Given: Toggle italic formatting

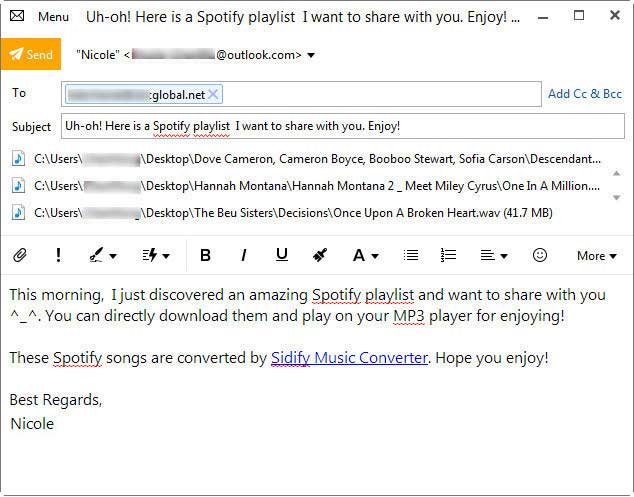Looking at the screenshot, I should (243, 255).
